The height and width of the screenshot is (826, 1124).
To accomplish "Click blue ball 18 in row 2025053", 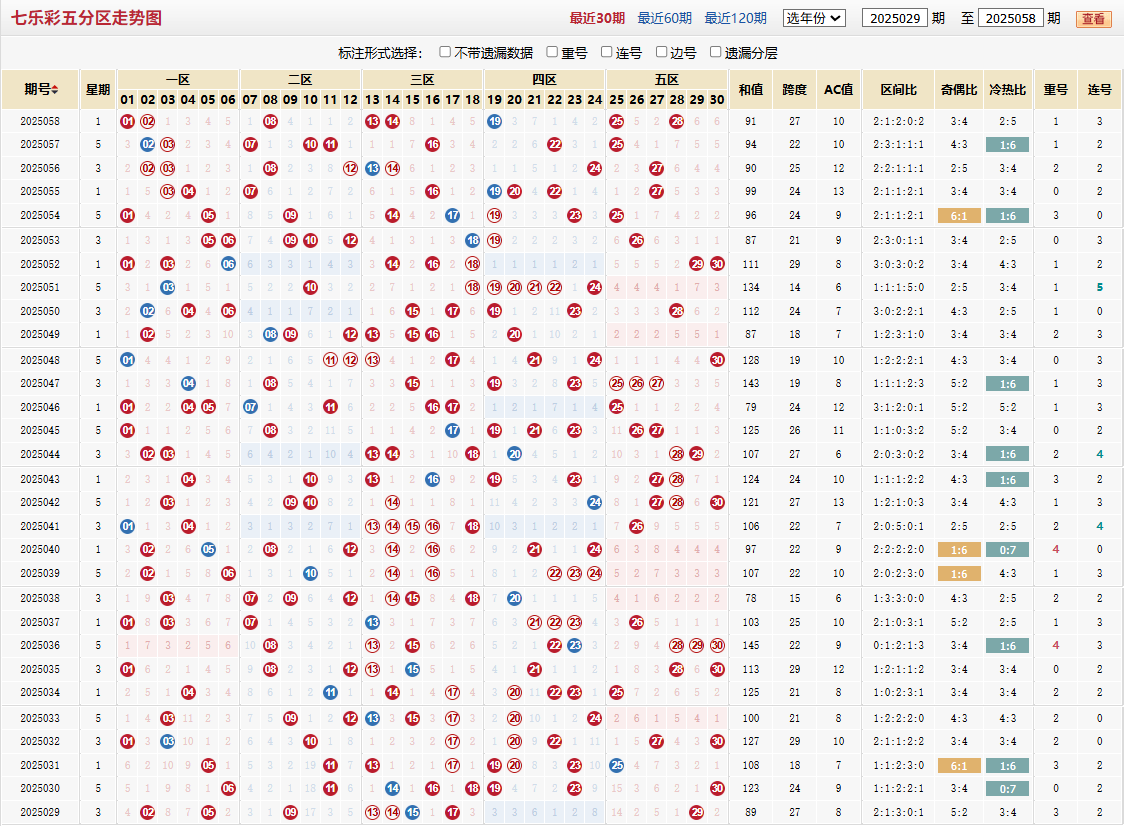I will [472, 240].
